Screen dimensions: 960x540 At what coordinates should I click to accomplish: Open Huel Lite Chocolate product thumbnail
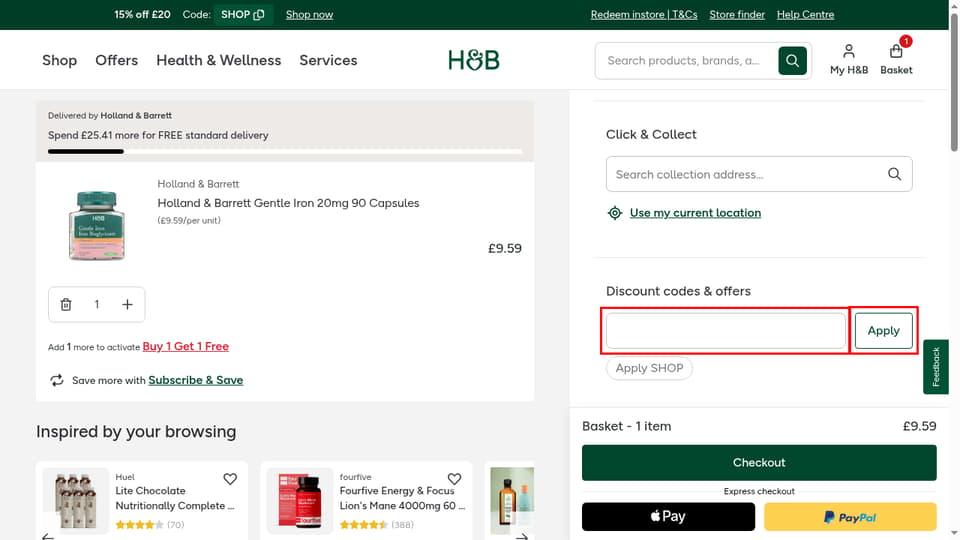point(76,501)
